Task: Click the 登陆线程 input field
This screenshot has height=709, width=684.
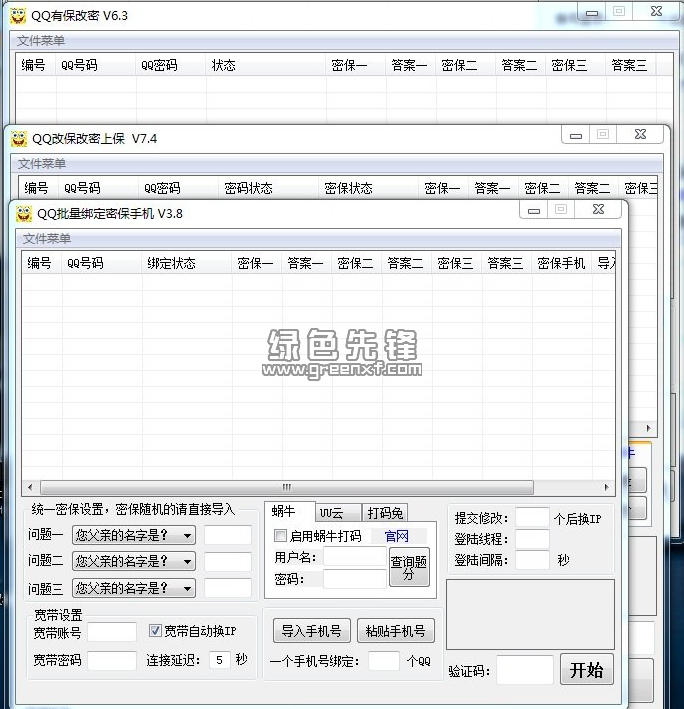Action: [x=533, y=539]
